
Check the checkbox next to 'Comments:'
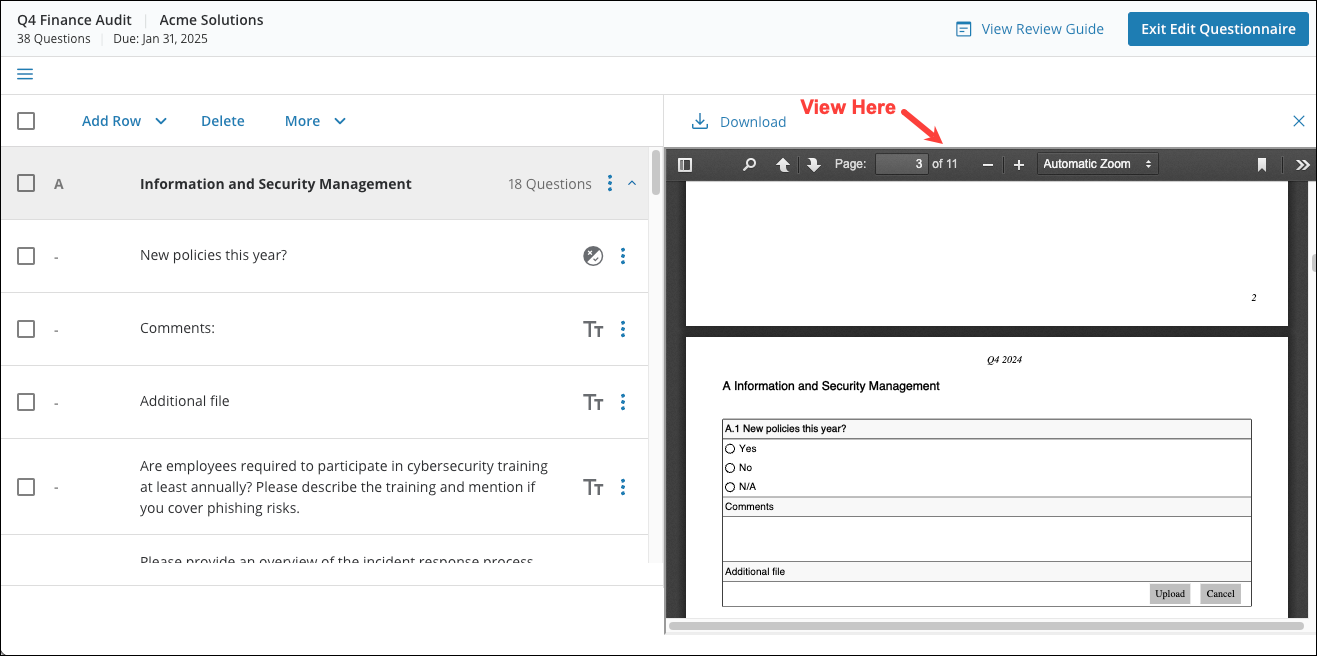coord(26,328)
